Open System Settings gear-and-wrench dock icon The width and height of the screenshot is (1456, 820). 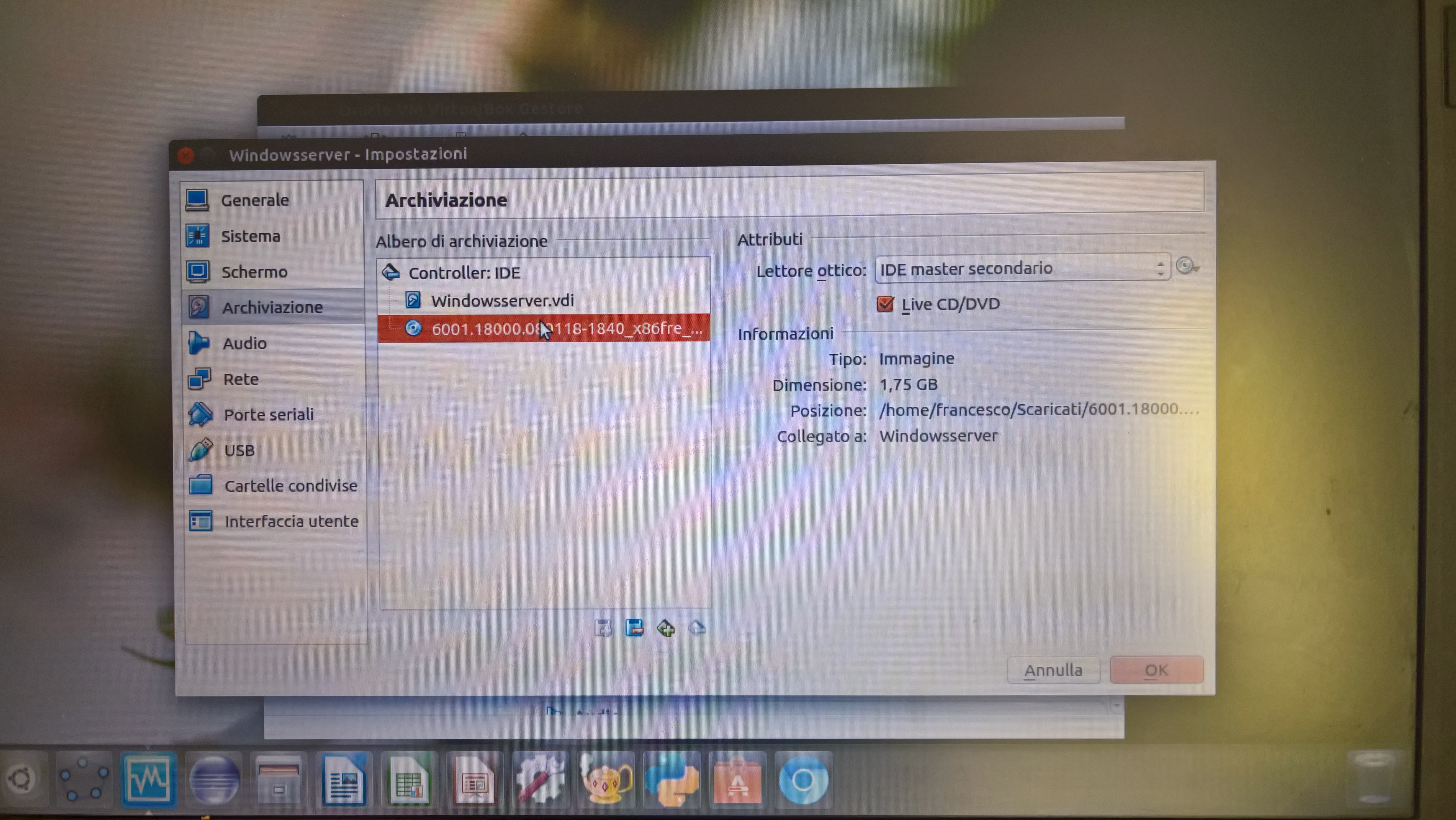tap(540, 780)
